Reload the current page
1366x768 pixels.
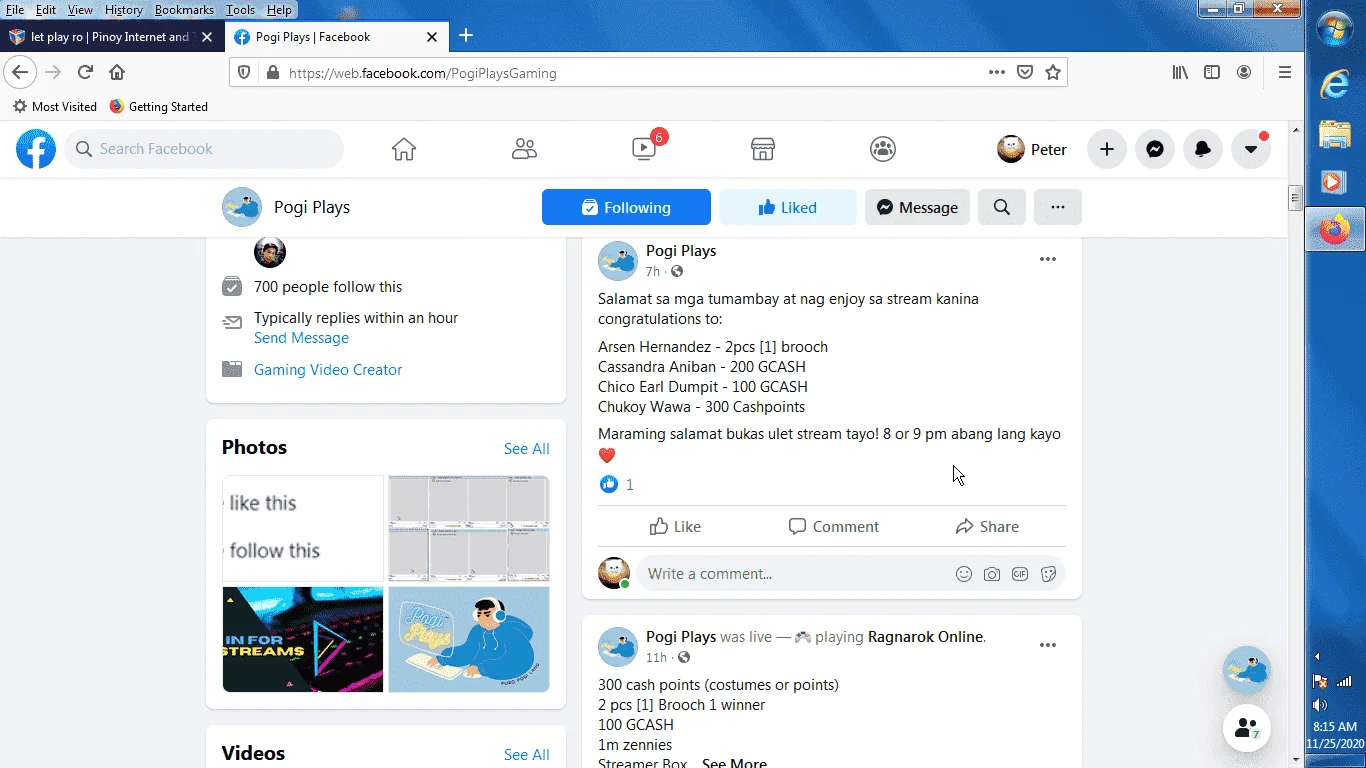85,72
